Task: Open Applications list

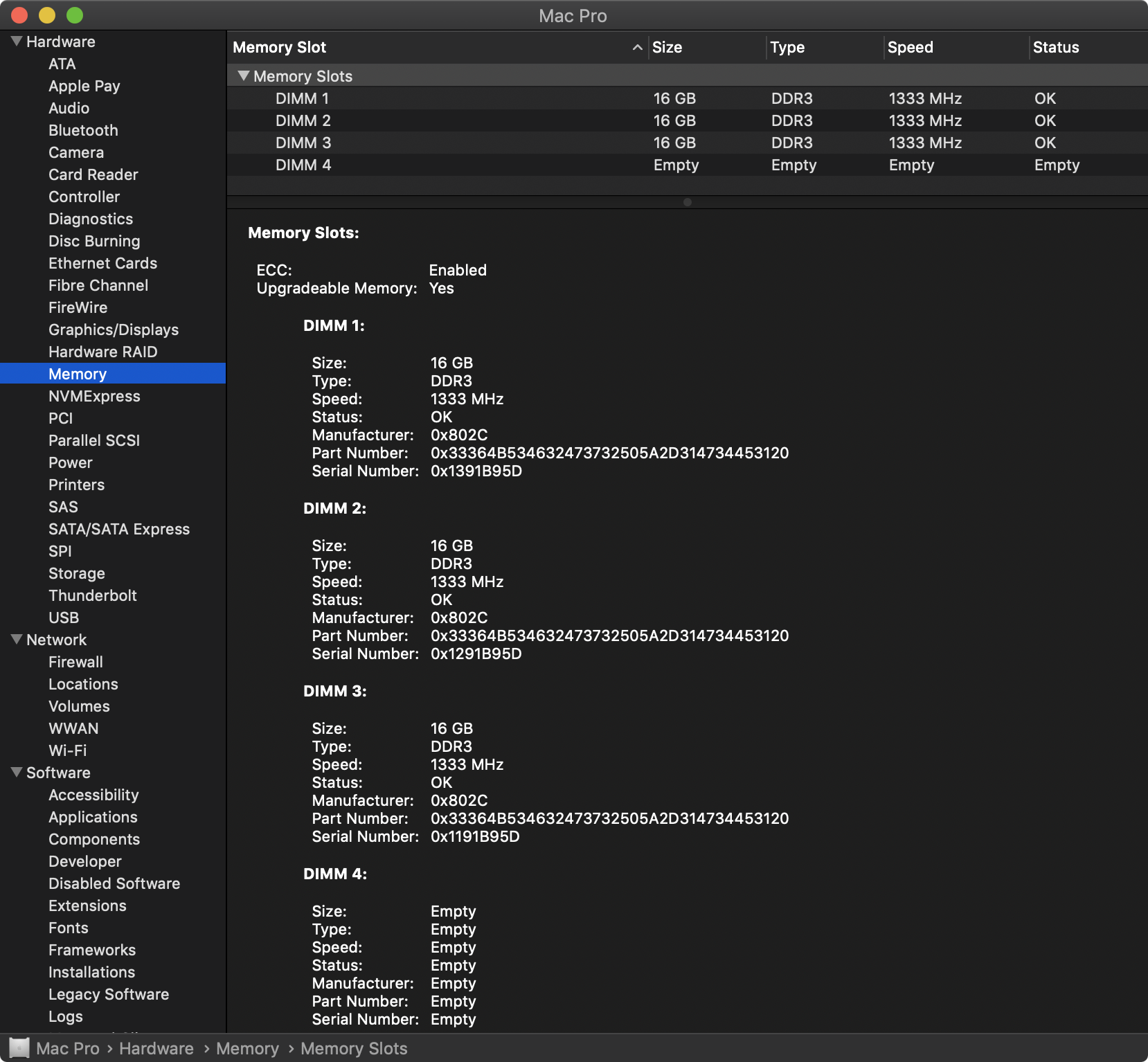Action: pos(93,817)
